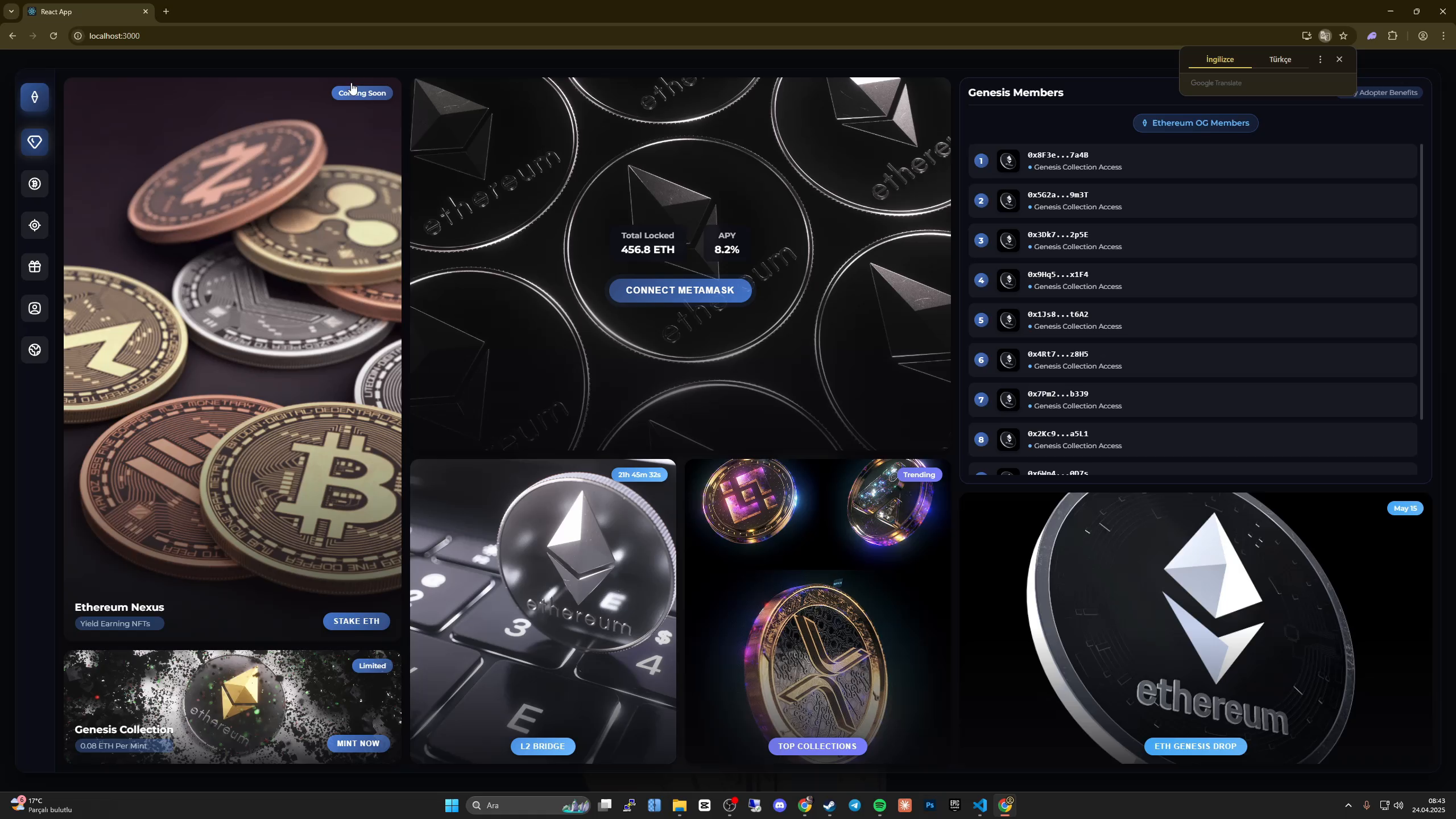Screen dimensions: 1456x819
Task: Open Google Translate options three-dot menu
Action: (1319, 59)
